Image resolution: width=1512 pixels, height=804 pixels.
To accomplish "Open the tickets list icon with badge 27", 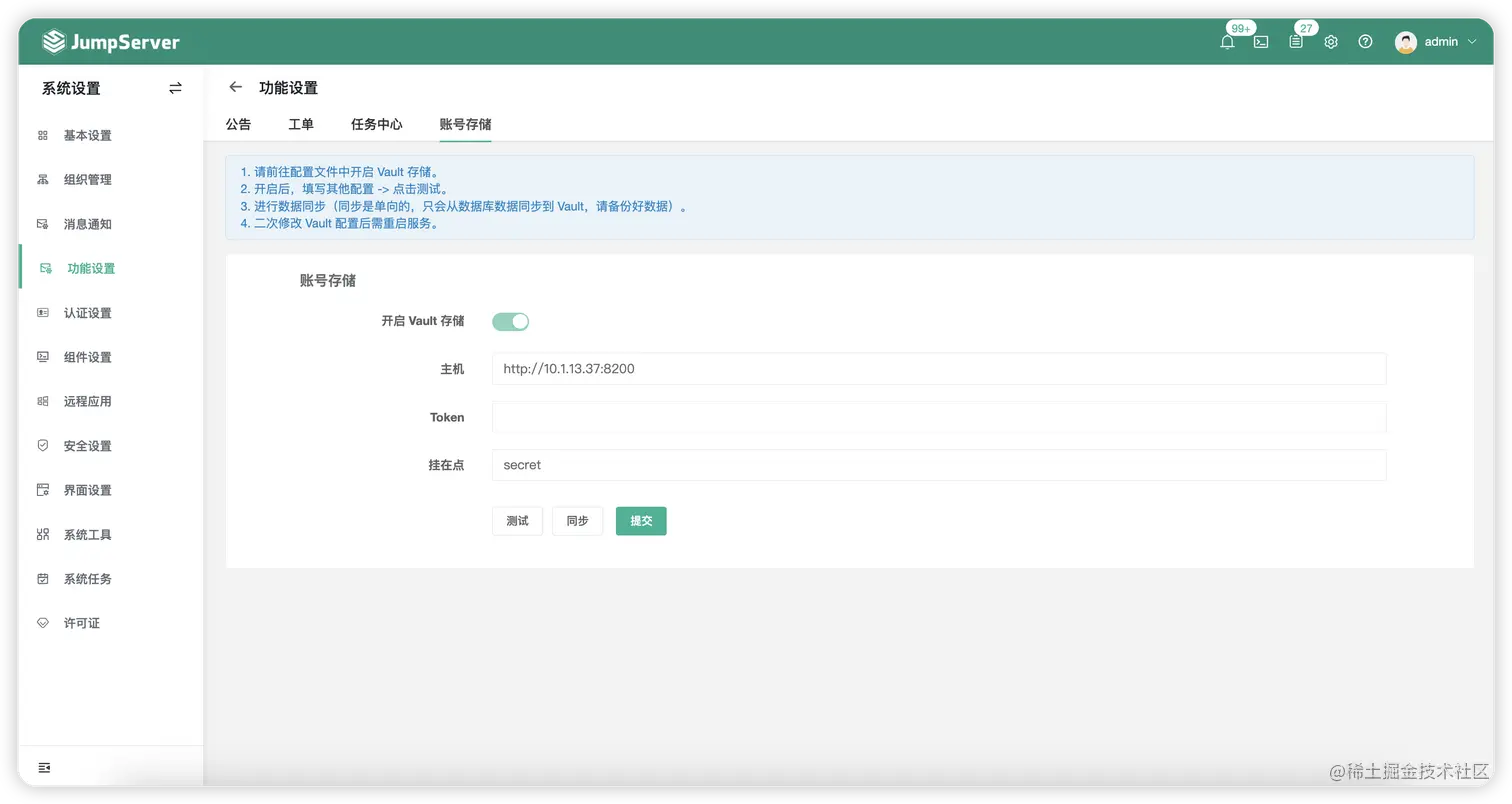I will (1296, 42).
